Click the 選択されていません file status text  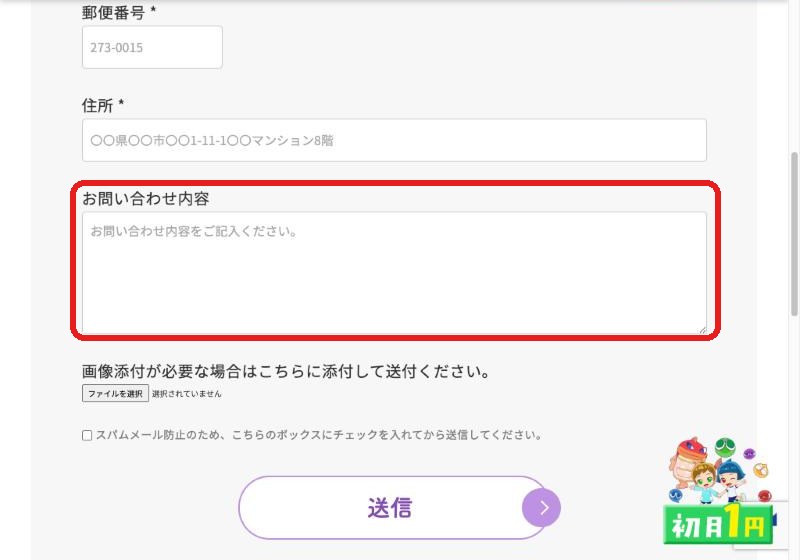(187, 394)
